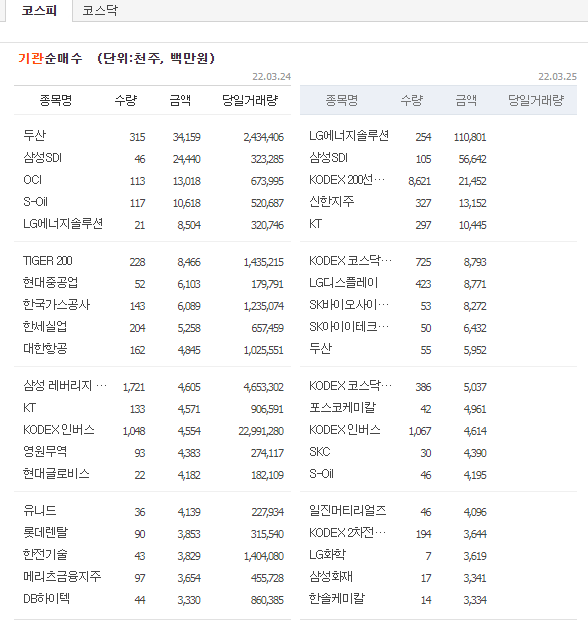
Task: Open 두산 in the 22.03.24 table
Action: [35, 135]
